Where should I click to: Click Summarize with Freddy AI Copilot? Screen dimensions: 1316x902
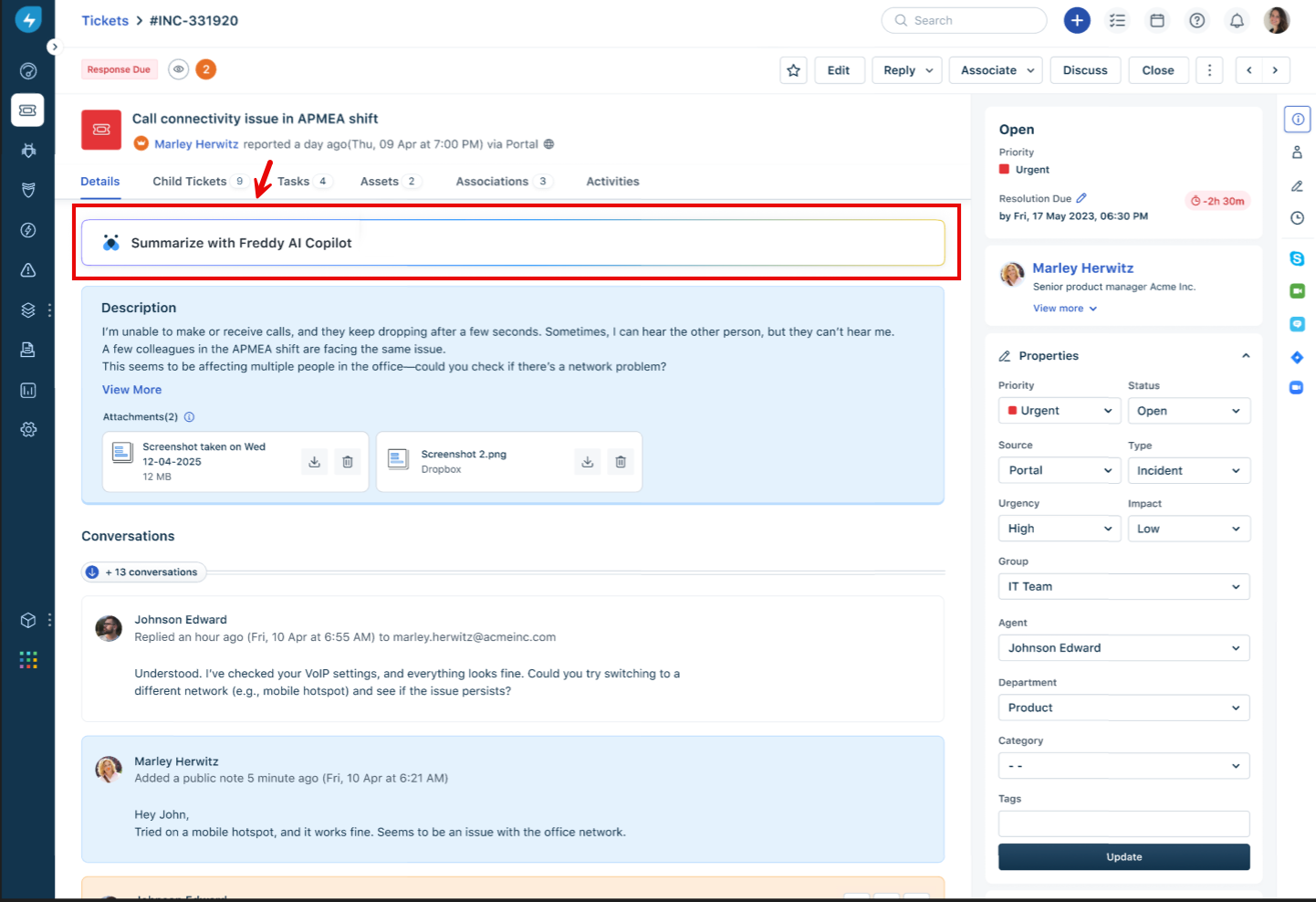pos(513,243)
